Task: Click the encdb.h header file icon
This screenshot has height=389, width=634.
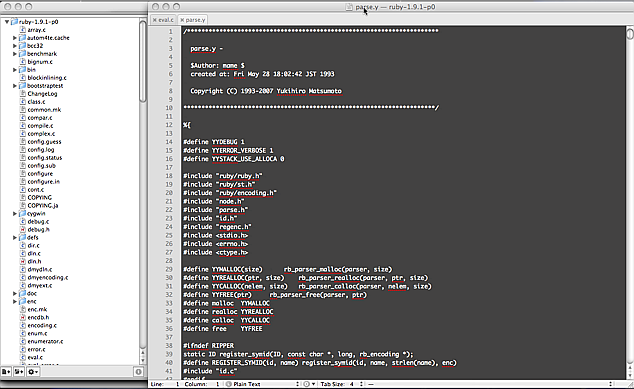Action: 23,317
